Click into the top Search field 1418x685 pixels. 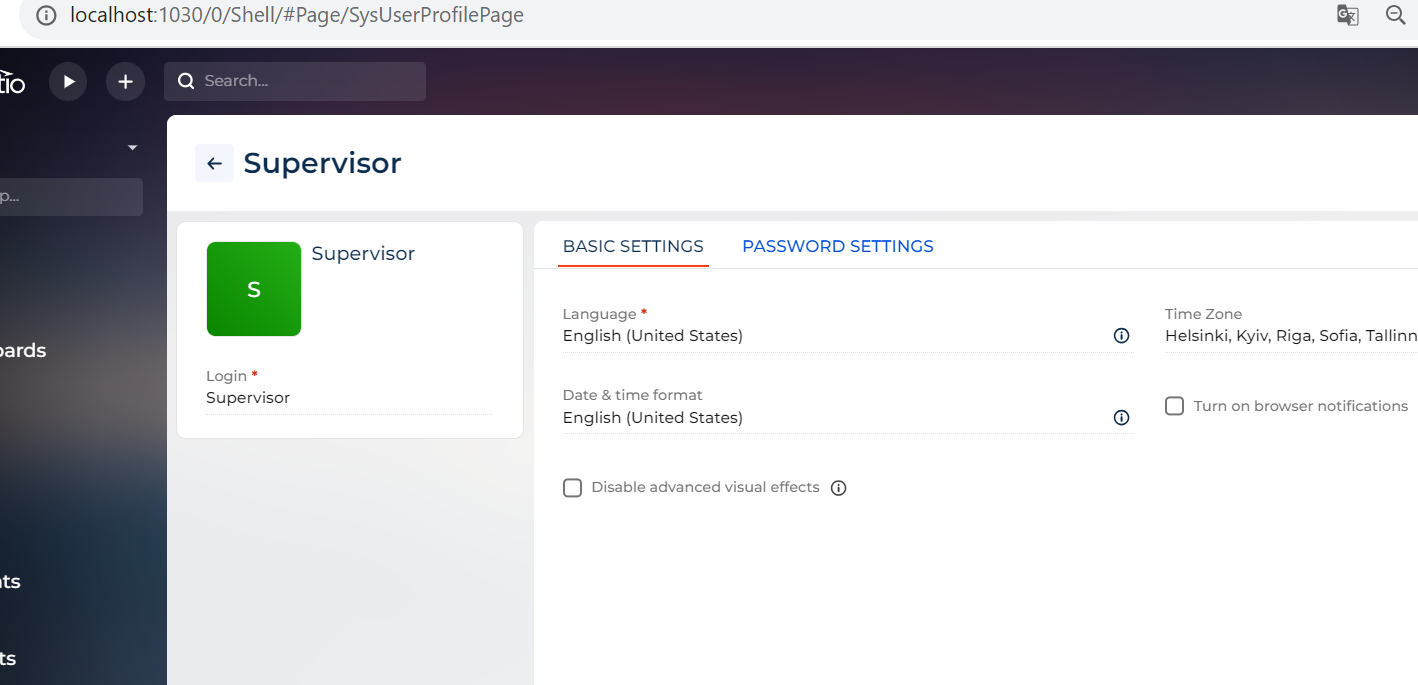click(295, 81)
